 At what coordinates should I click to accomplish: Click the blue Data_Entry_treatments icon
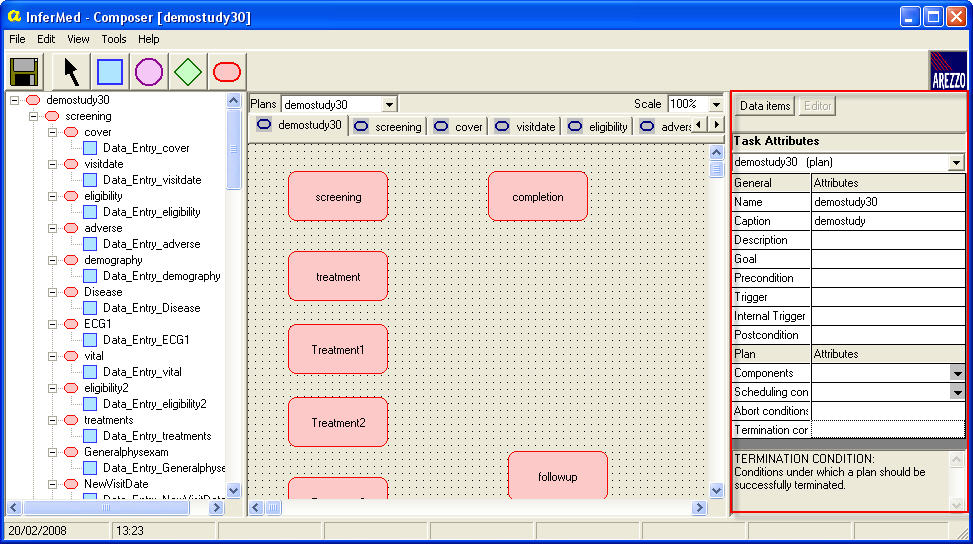click(90, 436)
